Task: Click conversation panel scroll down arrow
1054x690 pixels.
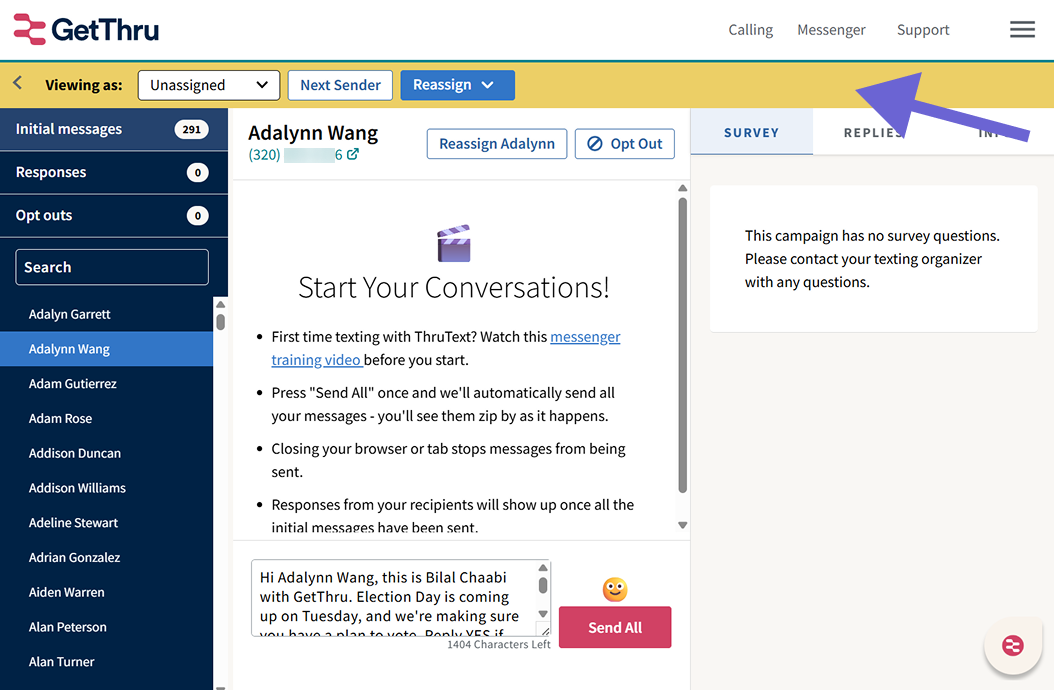Action: coord(682,525)
